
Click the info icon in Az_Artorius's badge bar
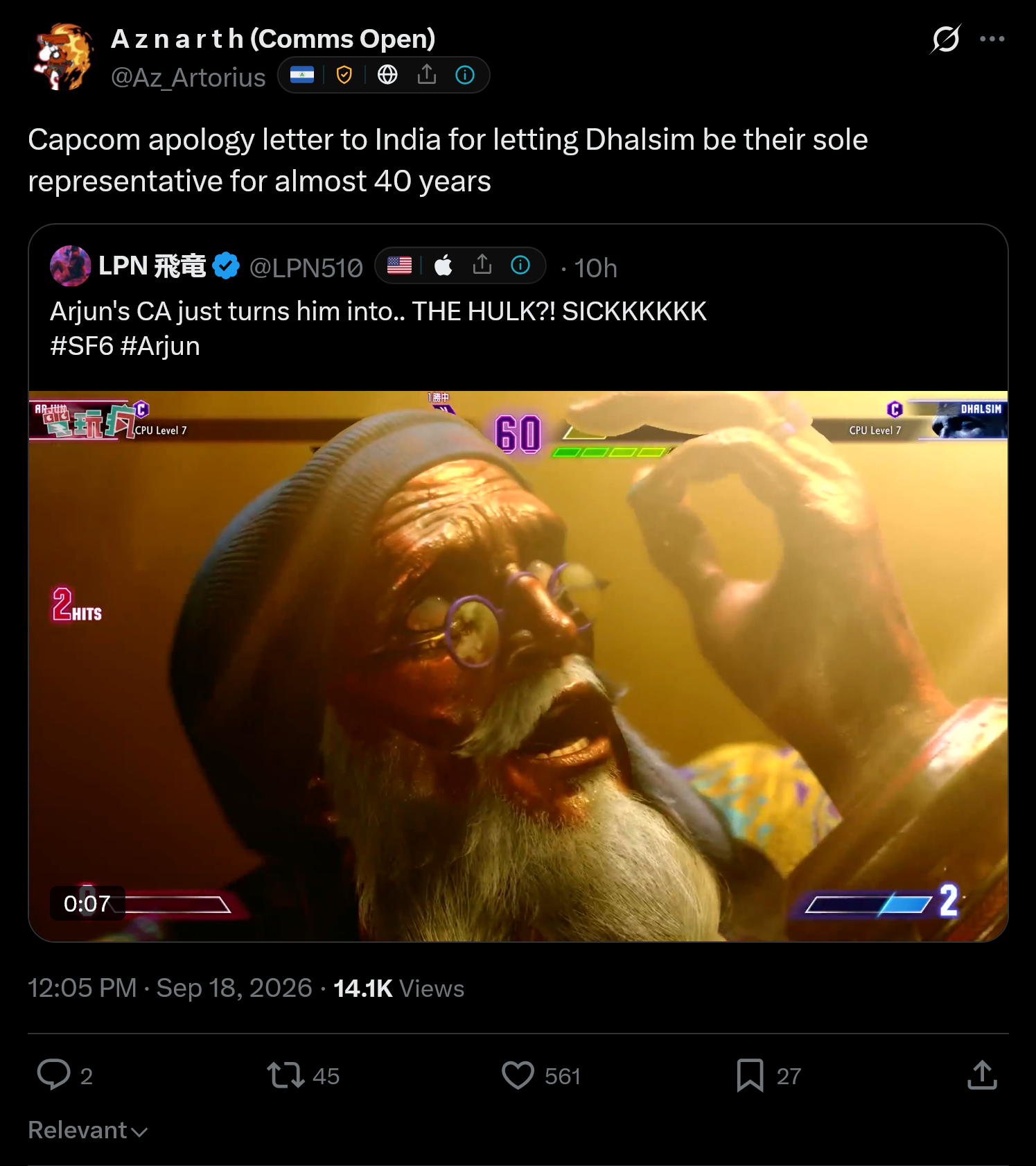coord(465,75)
